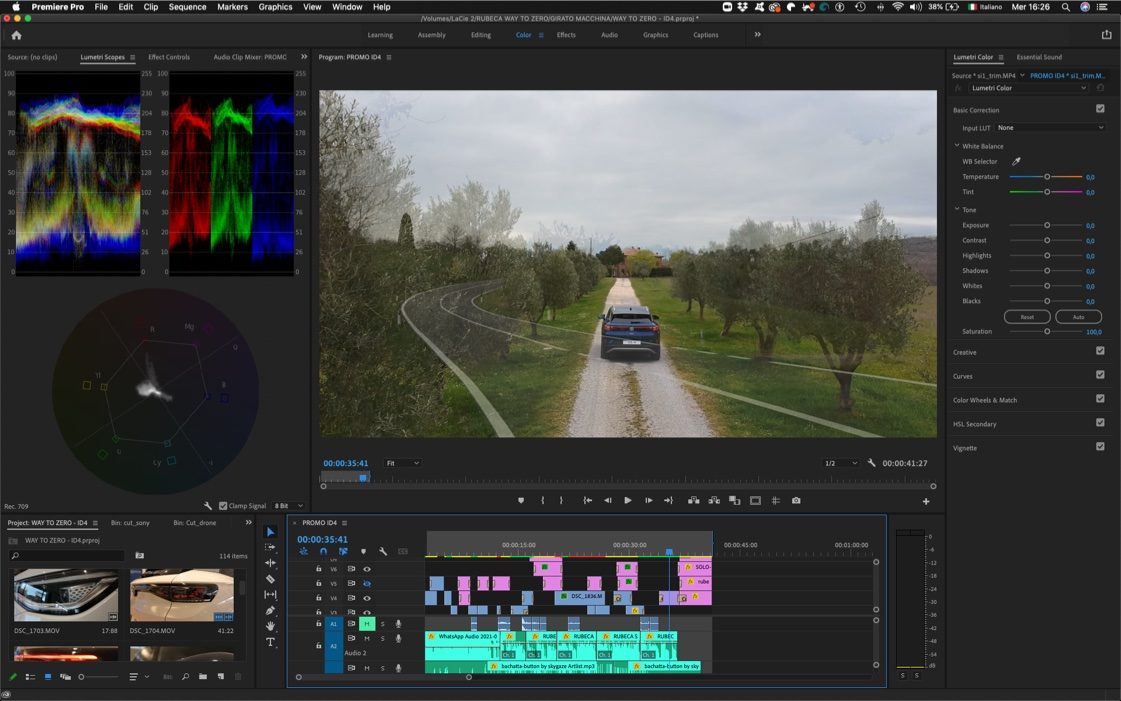
Task: Open the 8 Bit scope dropdown
Action: (289, 506)
